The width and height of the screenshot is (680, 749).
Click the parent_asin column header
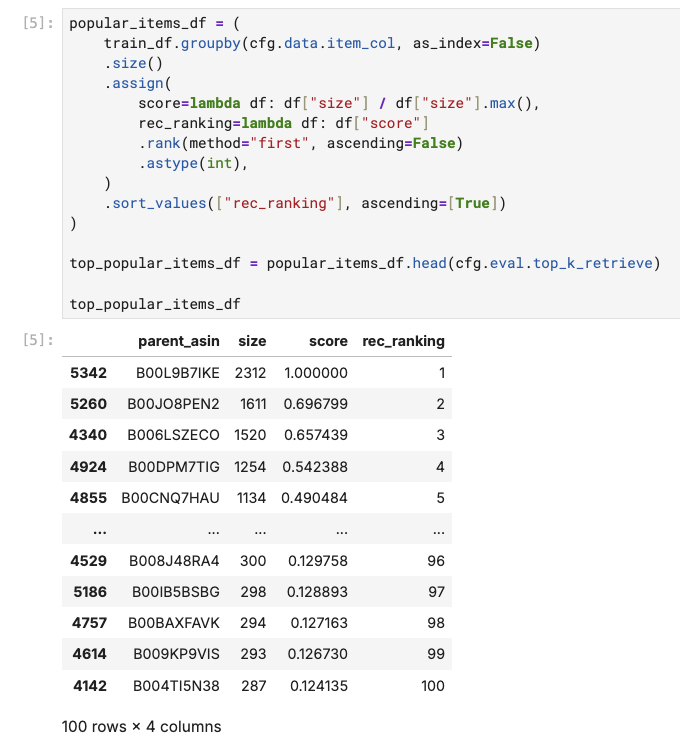point(179,342)
